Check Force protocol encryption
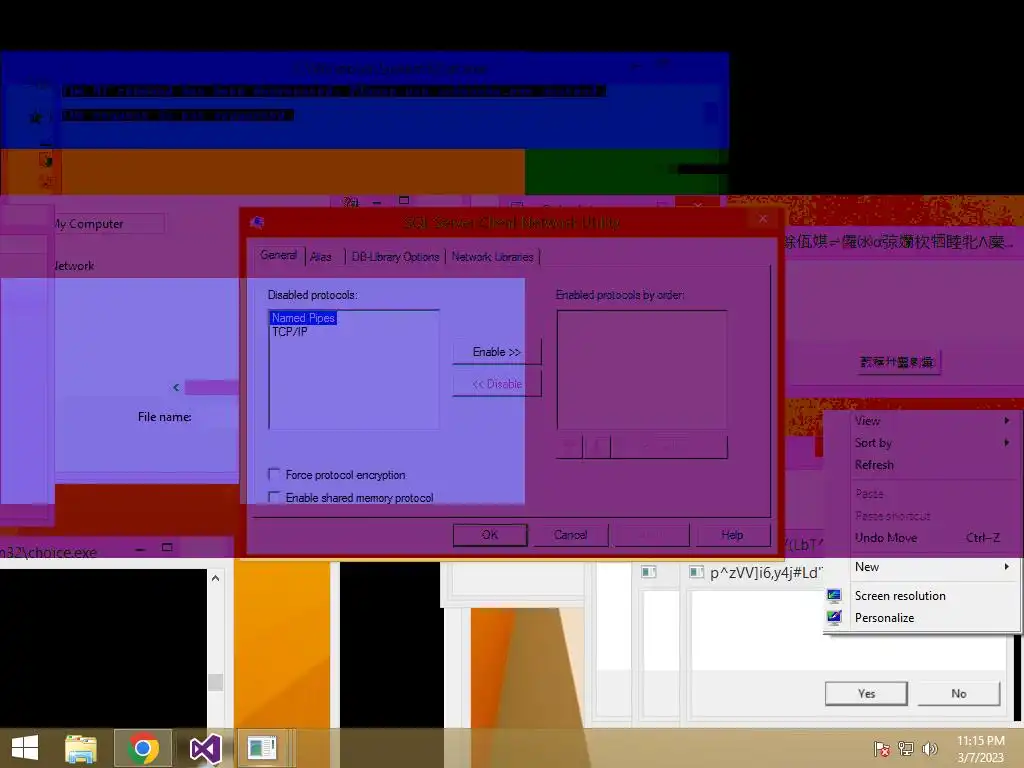Screen dimensions: 1024x768 point(274,474)
